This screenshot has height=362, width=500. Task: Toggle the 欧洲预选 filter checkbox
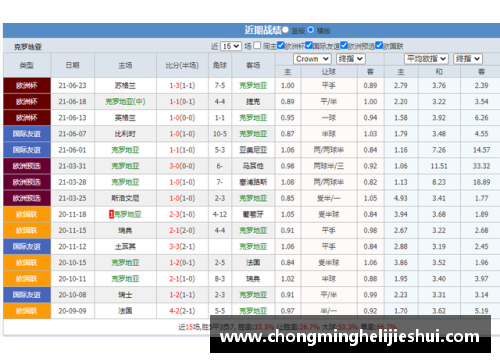(x=344, y=45)
